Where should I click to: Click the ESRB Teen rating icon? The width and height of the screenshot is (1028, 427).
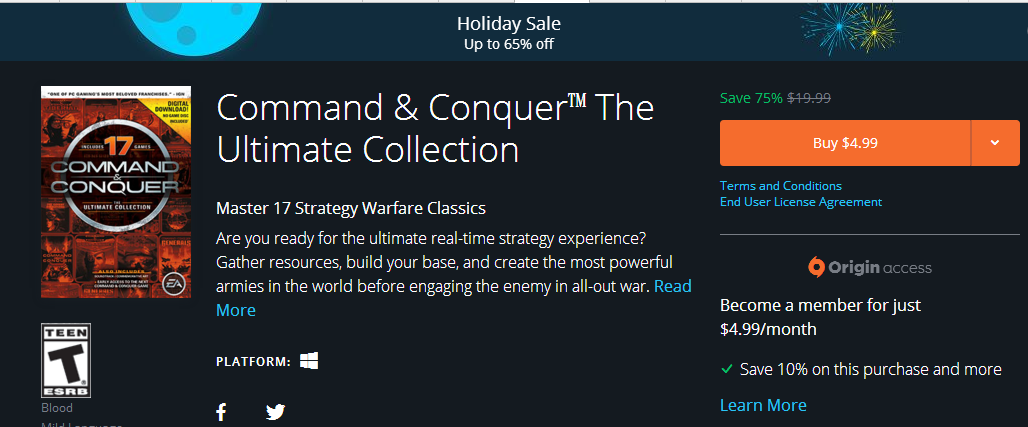66,360
